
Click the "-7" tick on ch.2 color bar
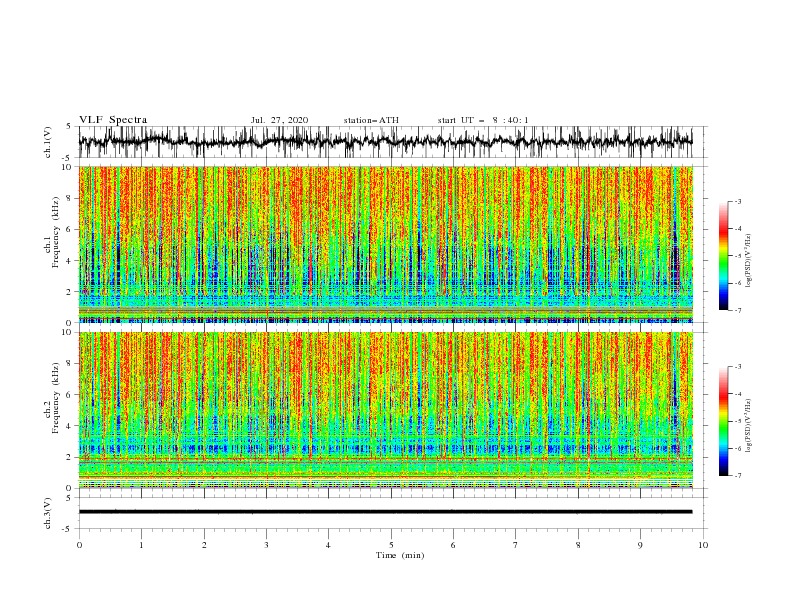tap(737, 476)
